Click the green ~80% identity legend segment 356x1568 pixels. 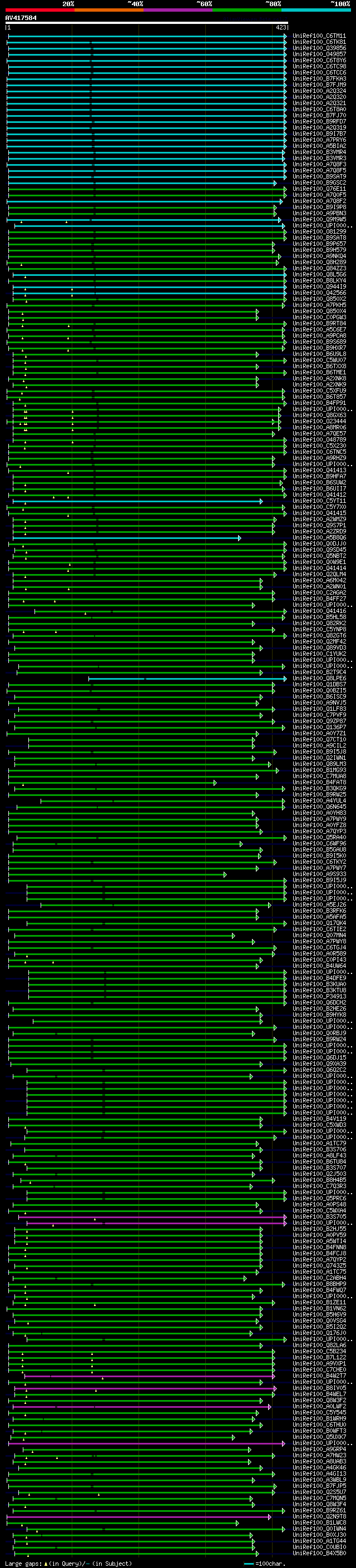coord(247,10)
